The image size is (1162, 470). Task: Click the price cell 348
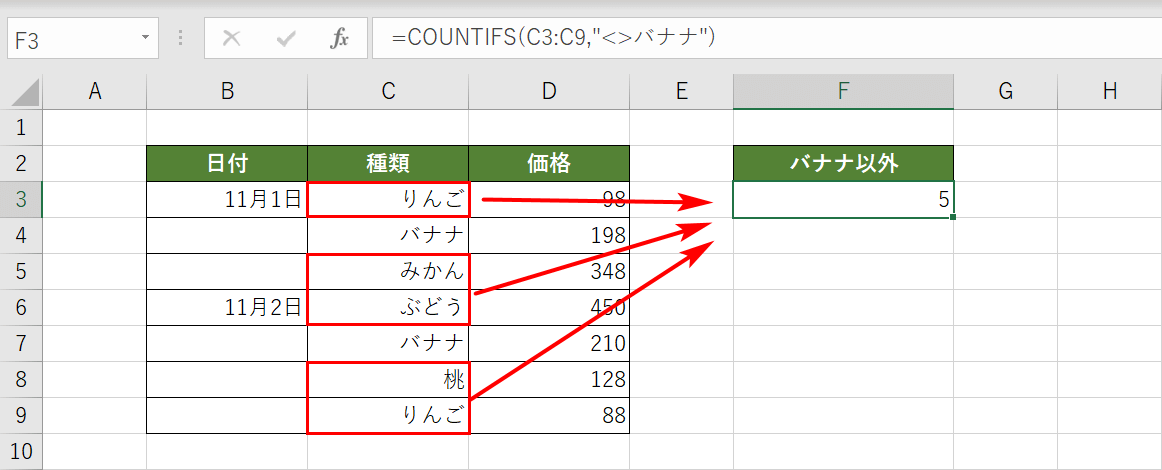(x=548, y=271)
